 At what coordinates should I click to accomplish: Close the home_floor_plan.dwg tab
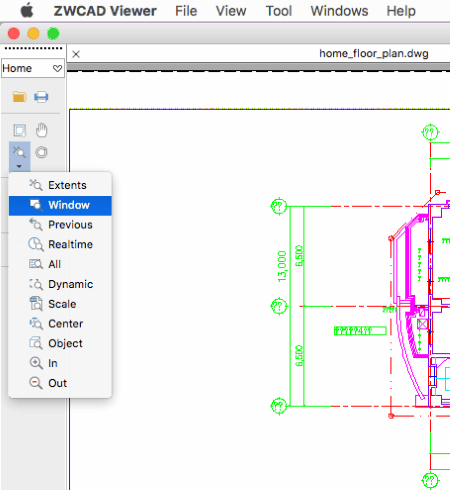pos(76,54)
